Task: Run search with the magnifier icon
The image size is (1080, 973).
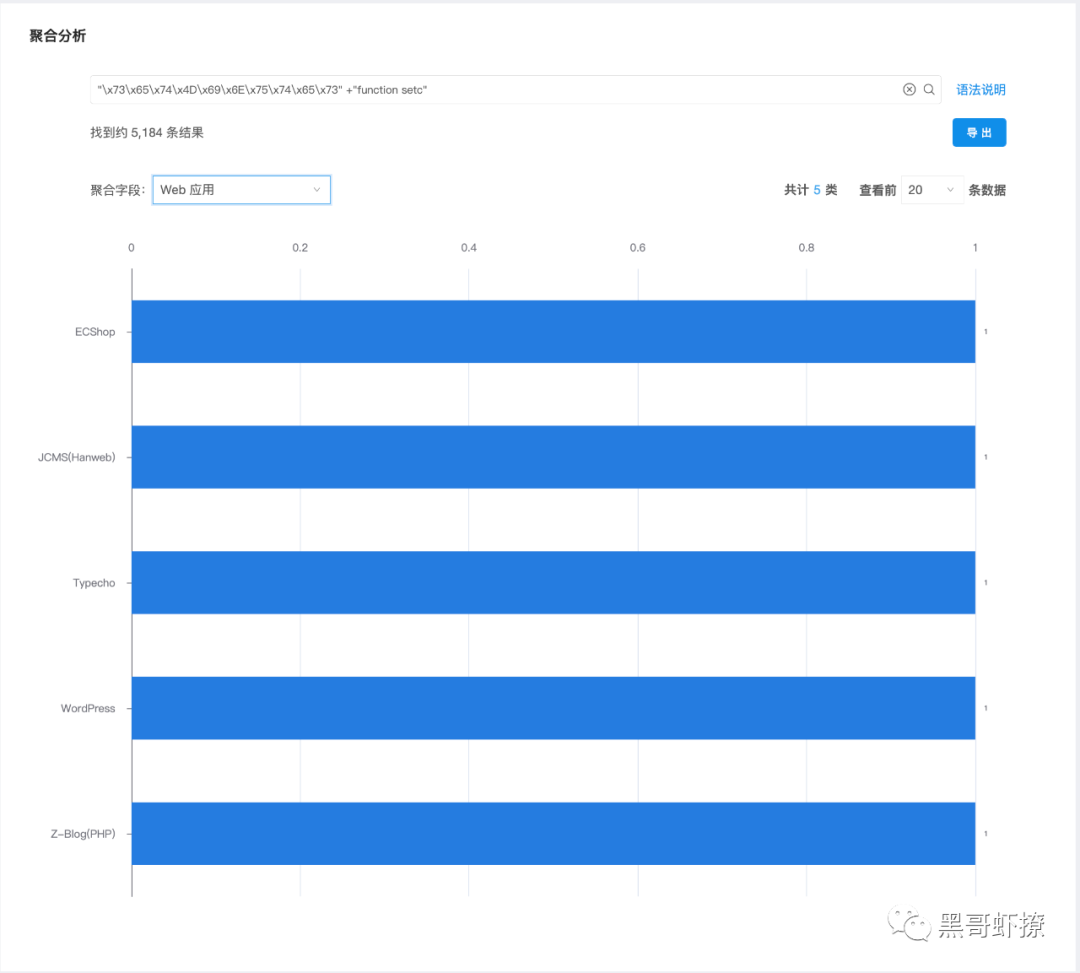Action: (x=929, y=90)
